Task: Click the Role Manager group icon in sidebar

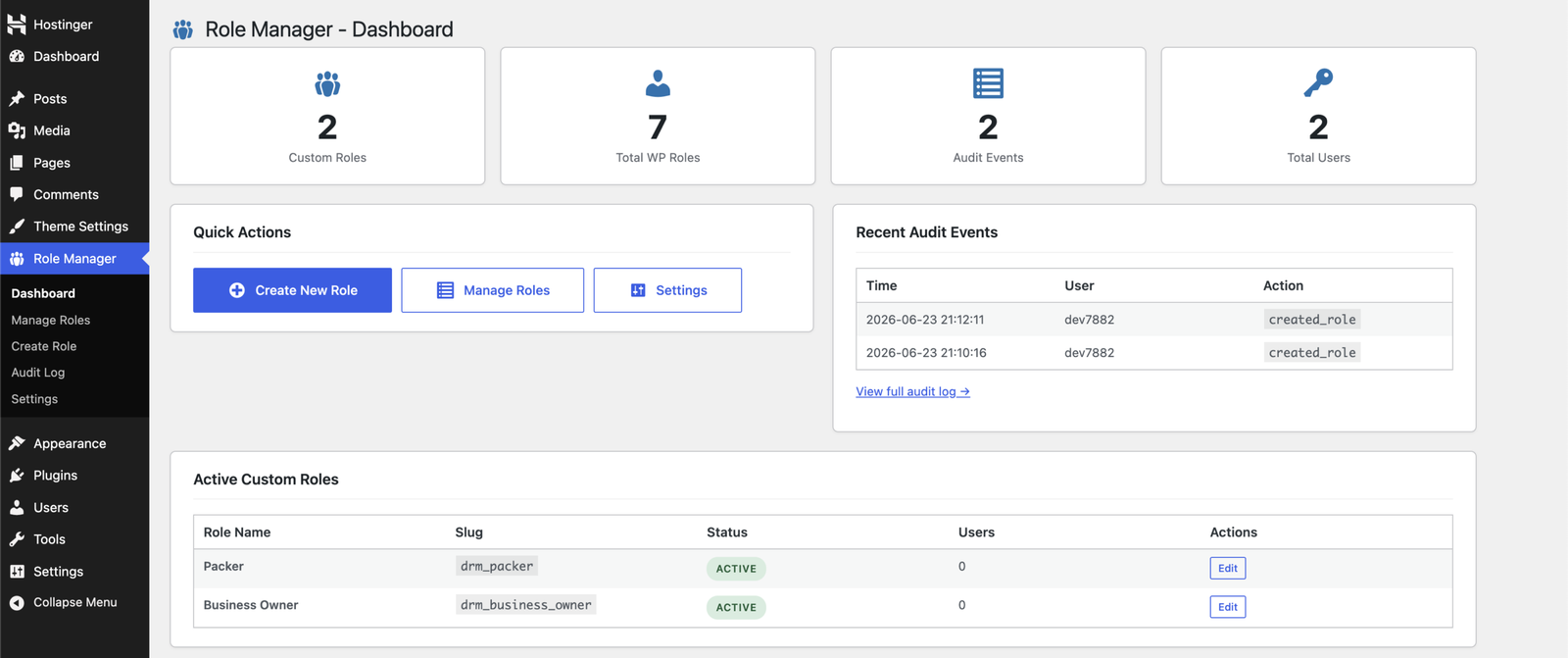Action: click(x=17, y=259)
